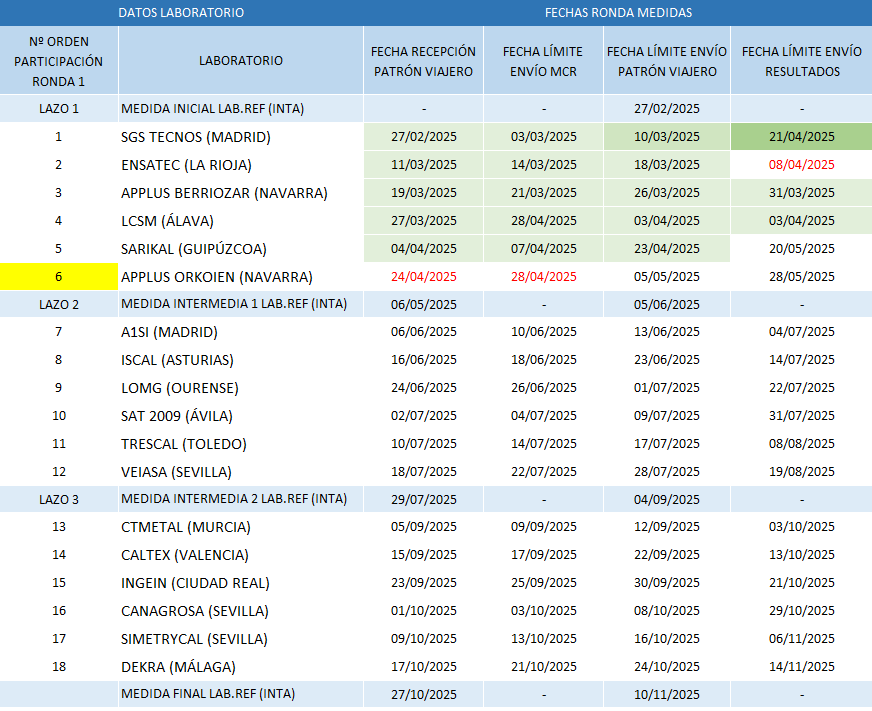Select the ISCAL (ASTURIAS) cell
The height and width of the screenshot is (711, 872).
(241, 360)
